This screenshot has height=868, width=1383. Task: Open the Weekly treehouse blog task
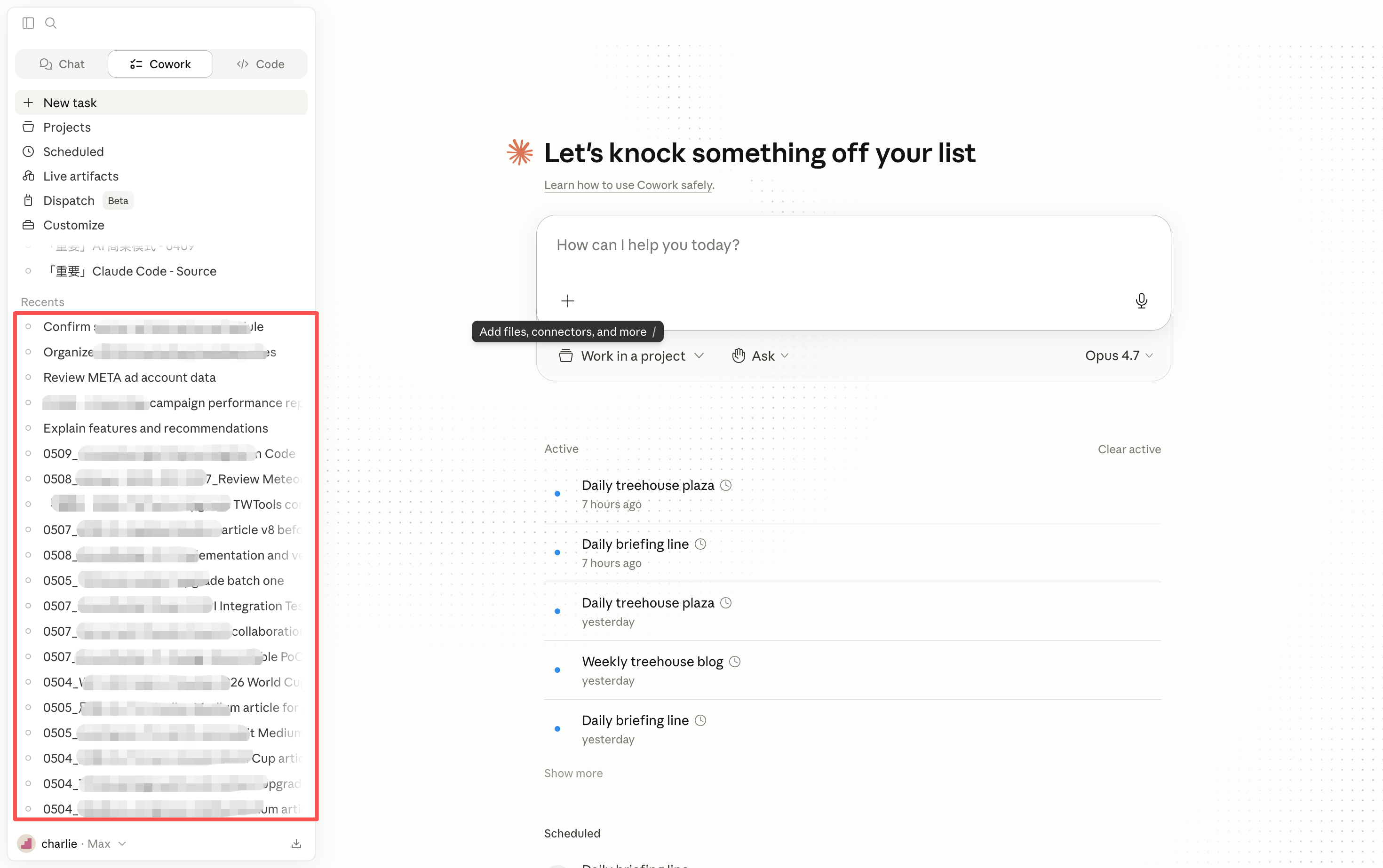point(853,670)
